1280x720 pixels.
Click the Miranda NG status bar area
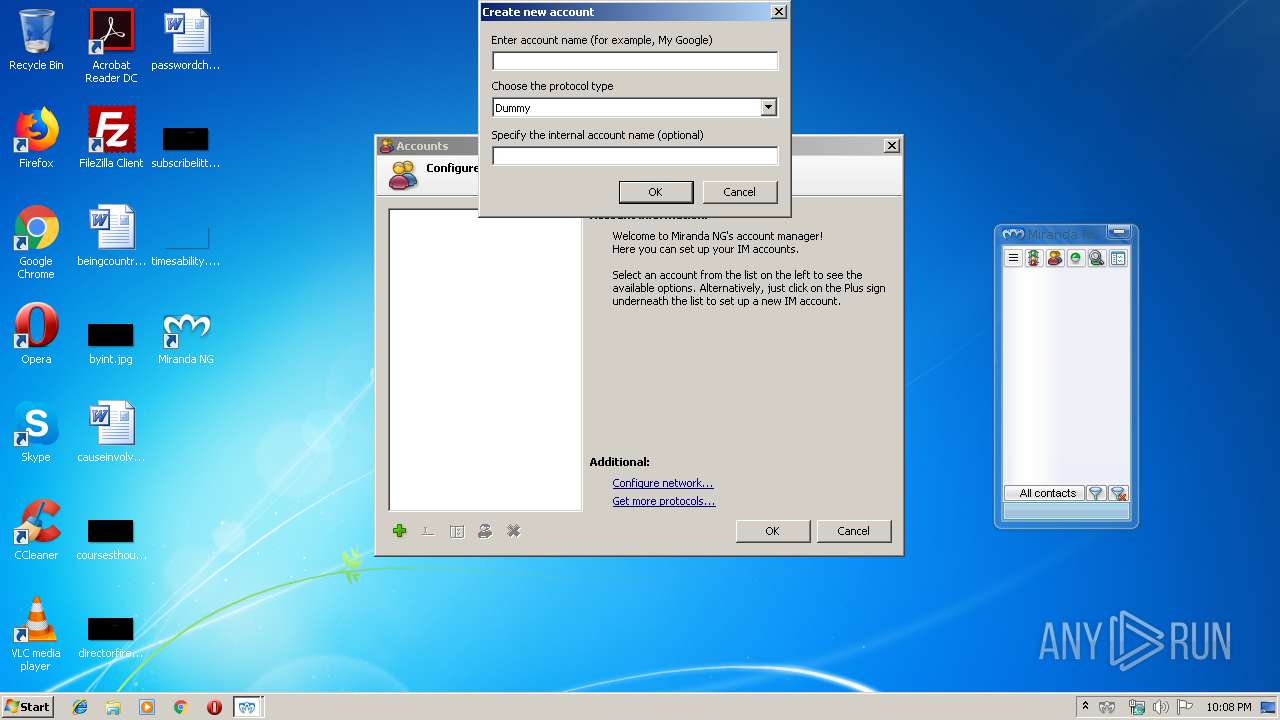click(x=1066, y=511)
